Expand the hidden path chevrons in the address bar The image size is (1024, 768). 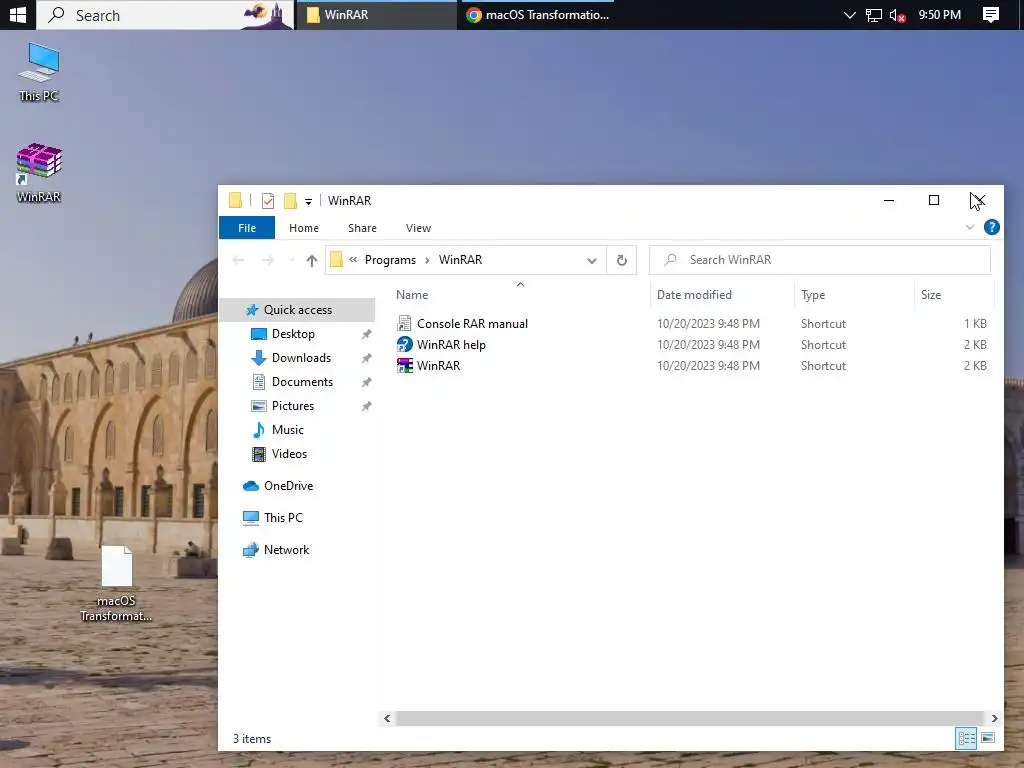tap(353, 260)
